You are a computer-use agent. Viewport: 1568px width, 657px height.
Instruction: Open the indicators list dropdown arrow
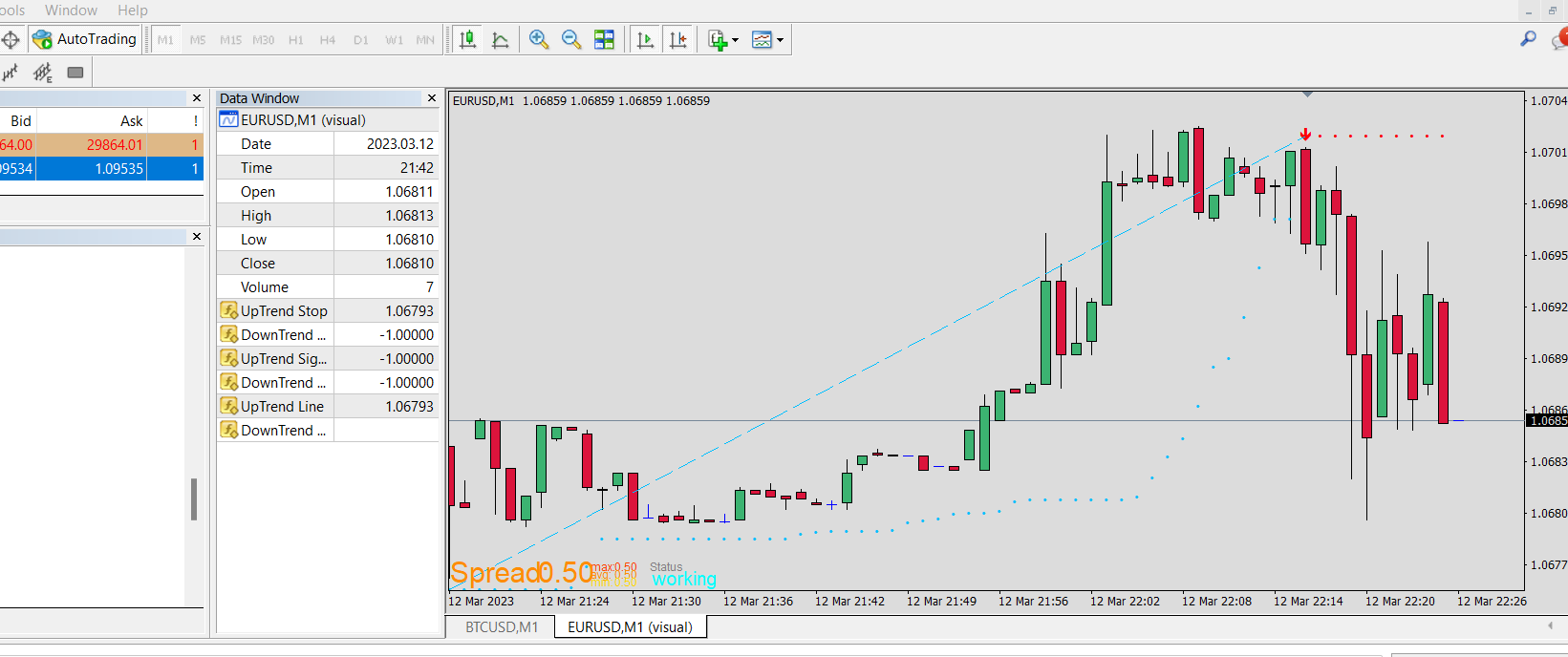[735, 40]
